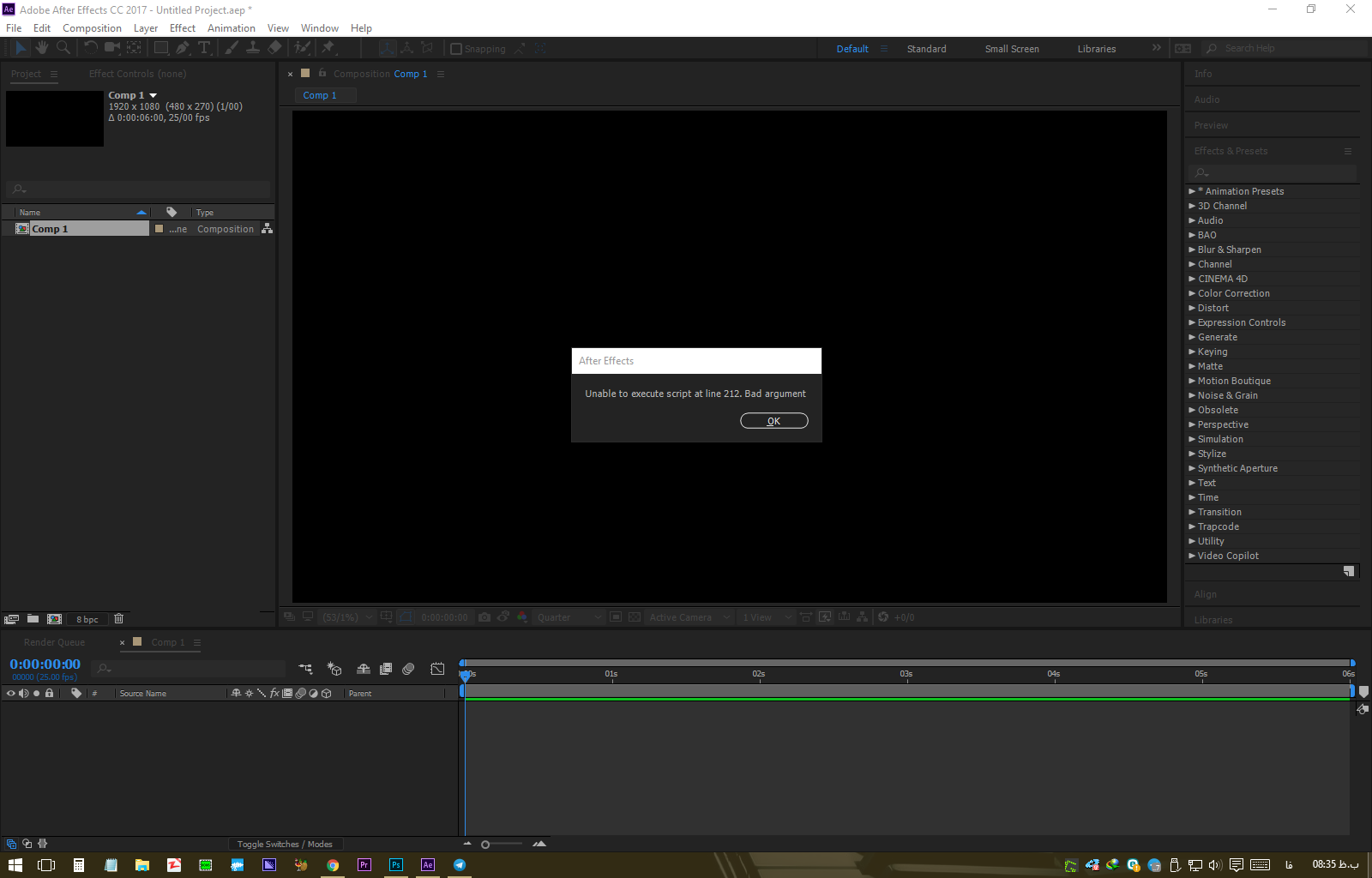
Task: Click Toggle Switches / Modes button
Action: point(285,845)
